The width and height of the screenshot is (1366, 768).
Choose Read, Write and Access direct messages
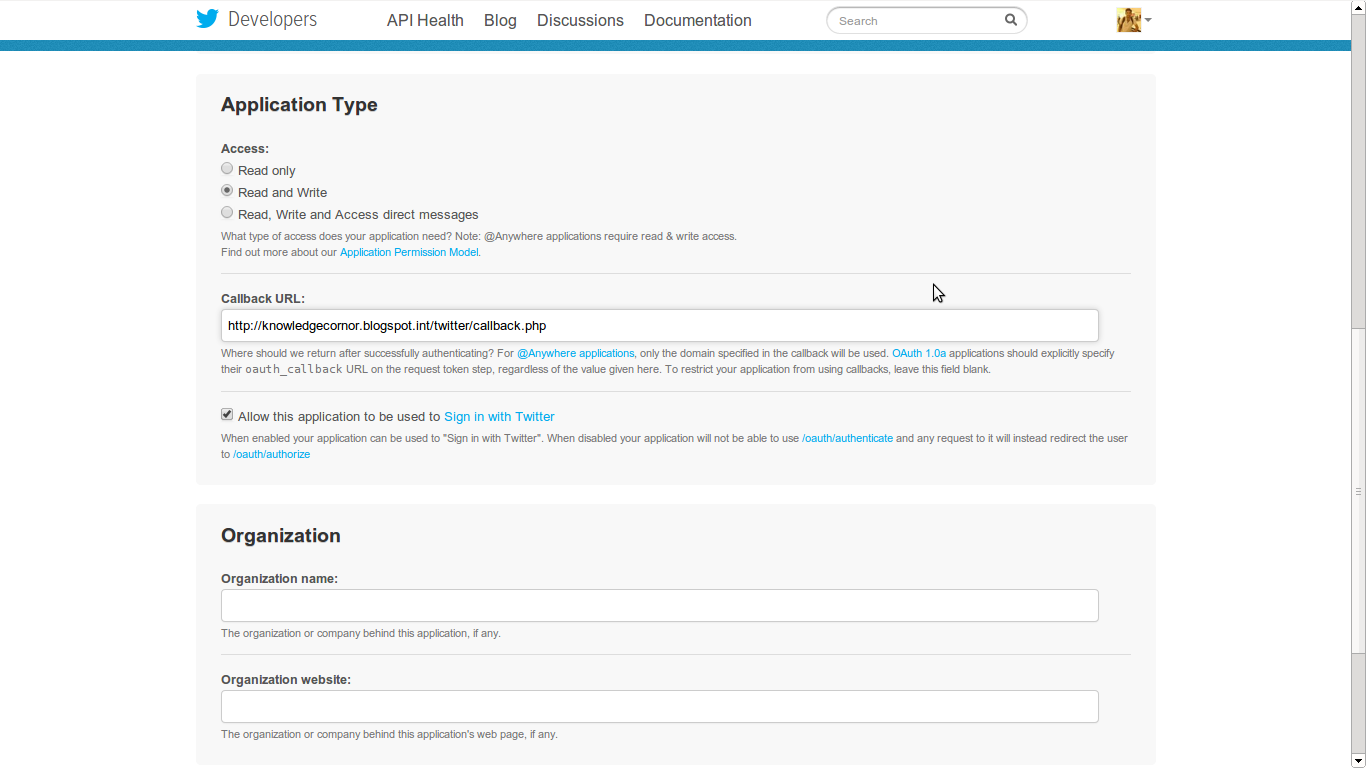coord(227,213)
